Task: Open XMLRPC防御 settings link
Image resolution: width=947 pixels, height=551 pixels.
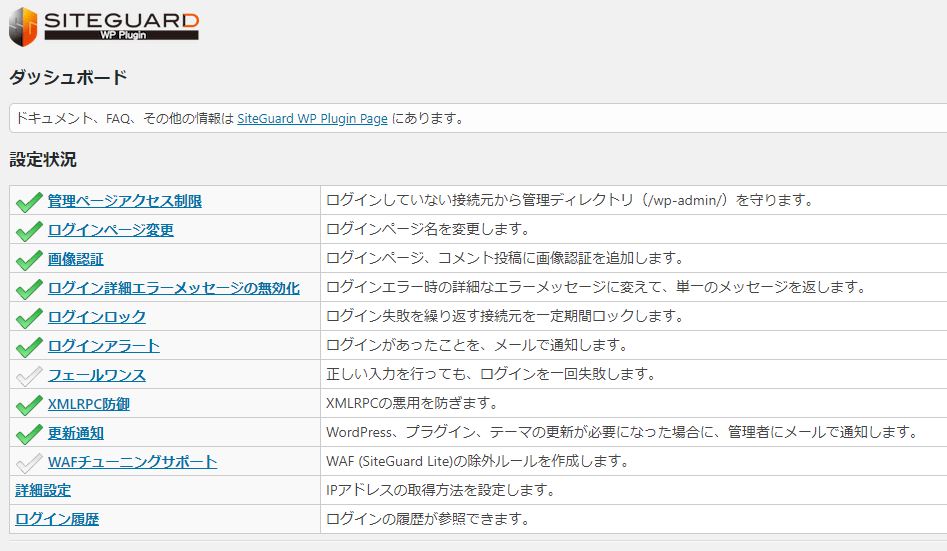Action: 89,404
